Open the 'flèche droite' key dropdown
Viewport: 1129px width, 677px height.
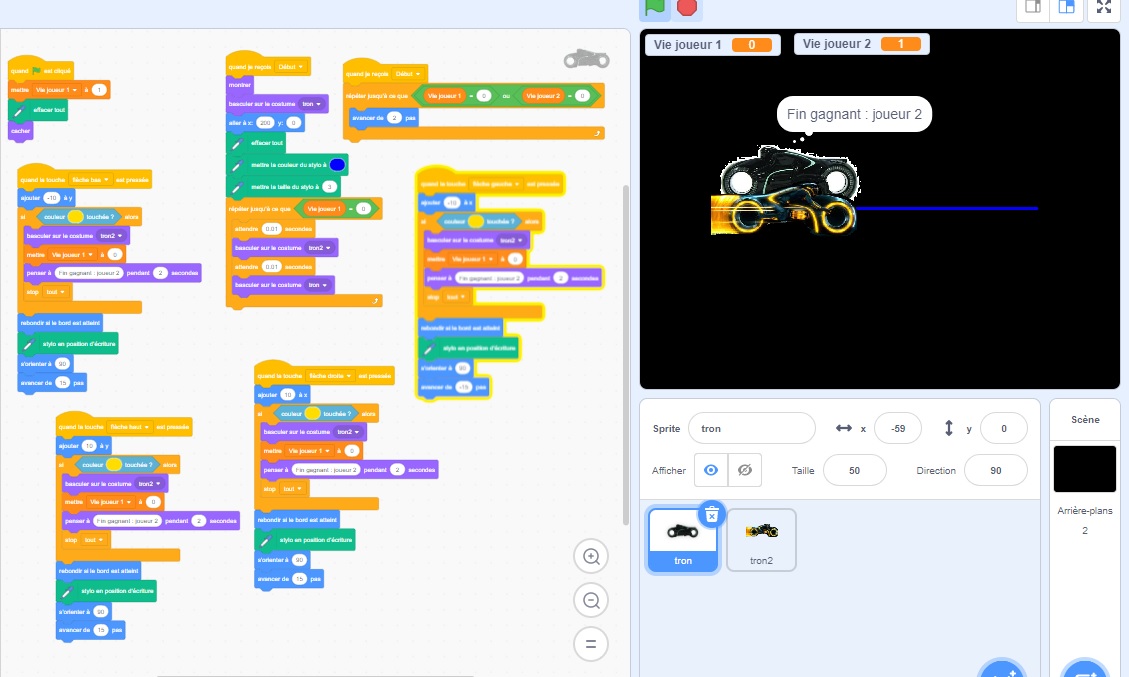[330, 375]
